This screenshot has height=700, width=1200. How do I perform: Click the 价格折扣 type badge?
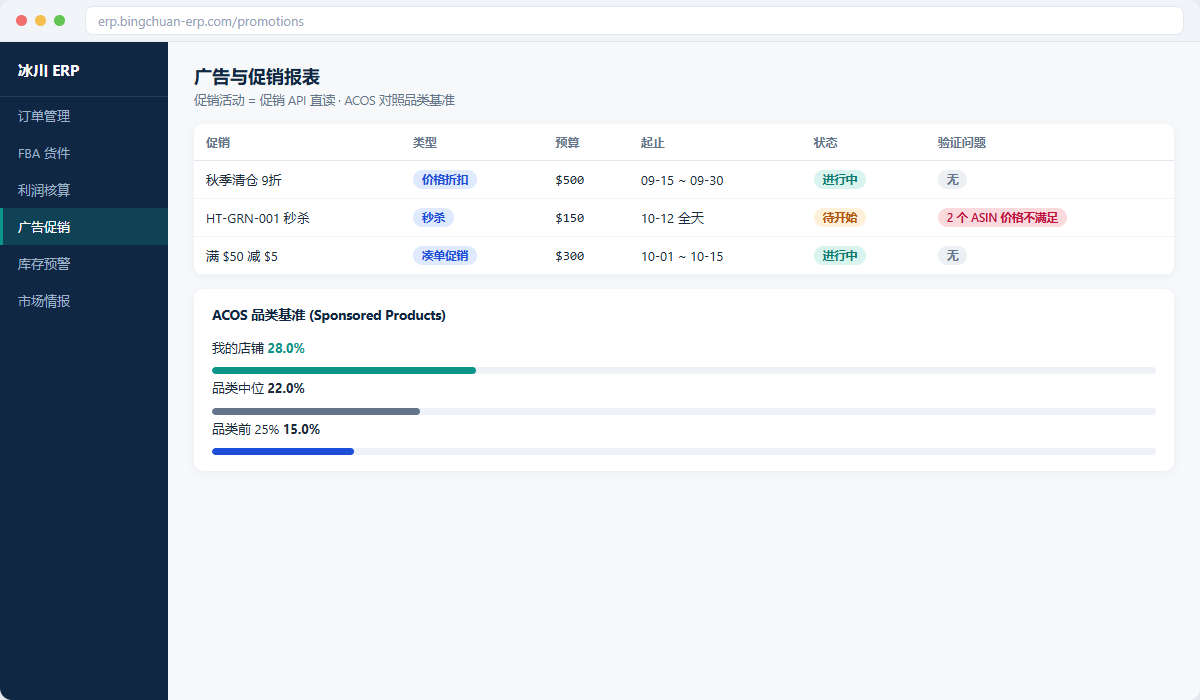[x=445, y=180]
